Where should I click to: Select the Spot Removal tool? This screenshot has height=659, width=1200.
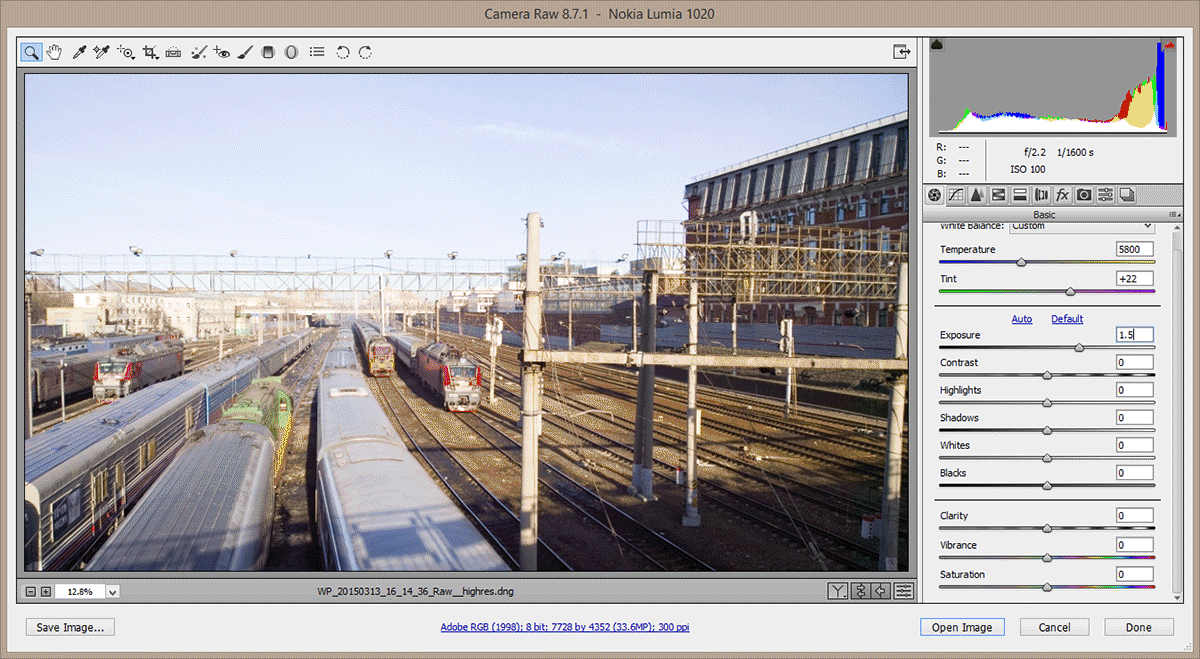[x=199, y=52]
